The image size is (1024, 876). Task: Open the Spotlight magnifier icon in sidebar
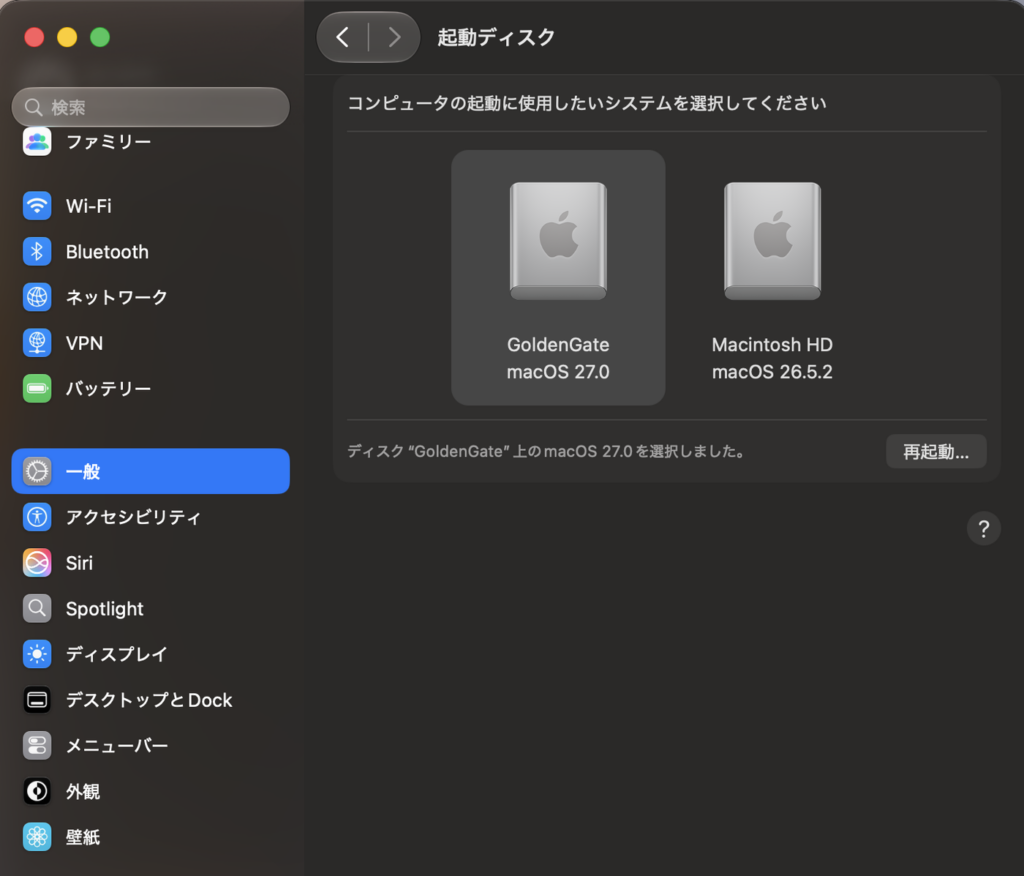pyautogui.click(x=37, y=608)
